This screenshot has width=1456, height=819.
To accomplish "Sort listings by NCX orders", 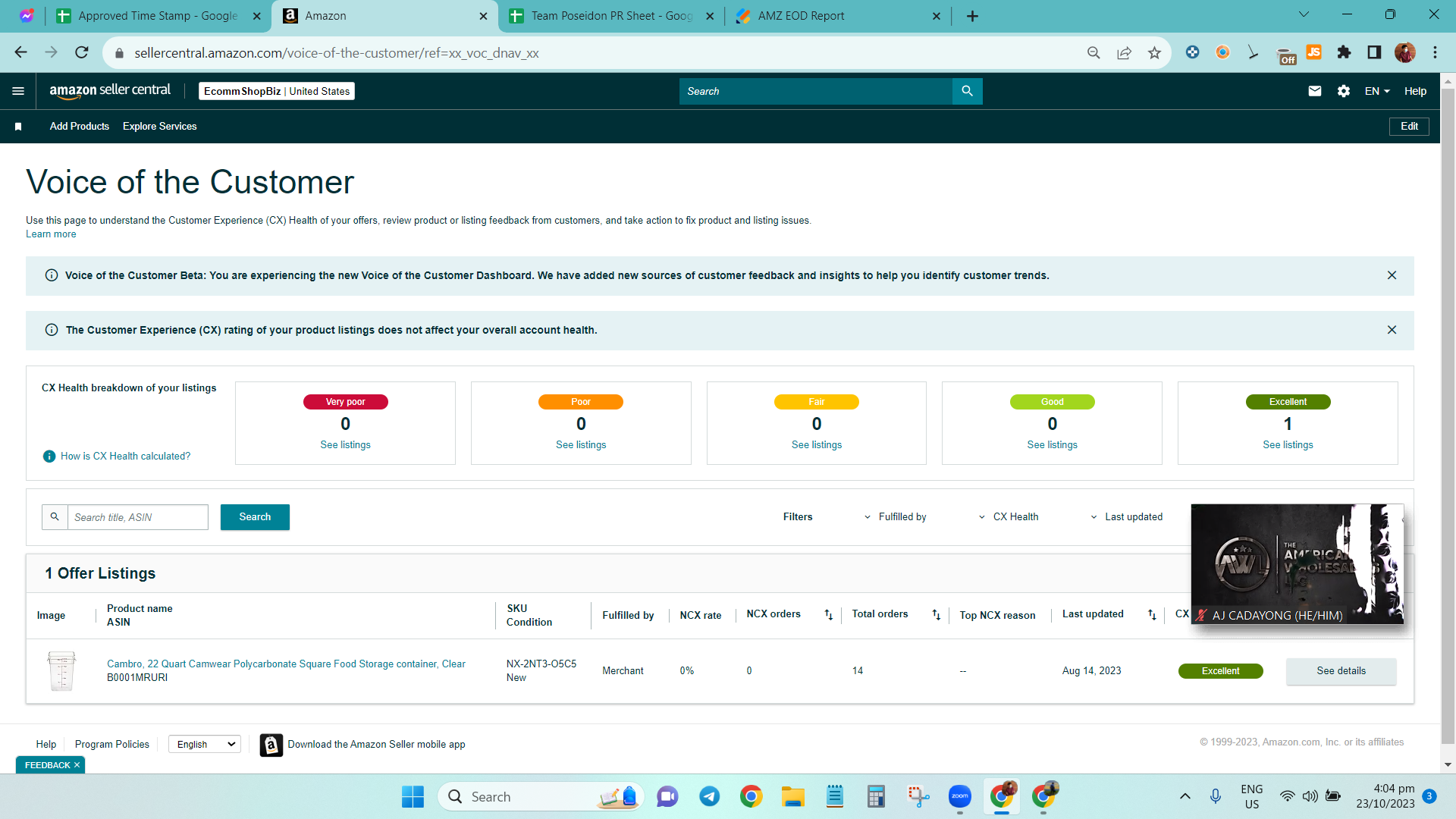I will (x=829, y=615).
